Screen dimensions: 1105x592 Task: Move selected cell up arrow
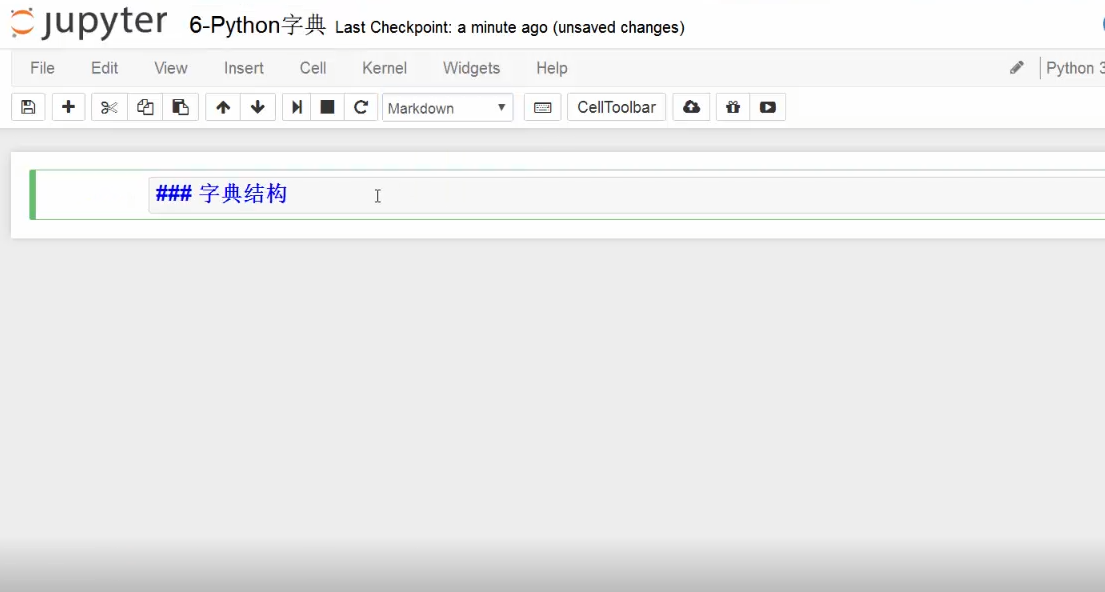223,108
